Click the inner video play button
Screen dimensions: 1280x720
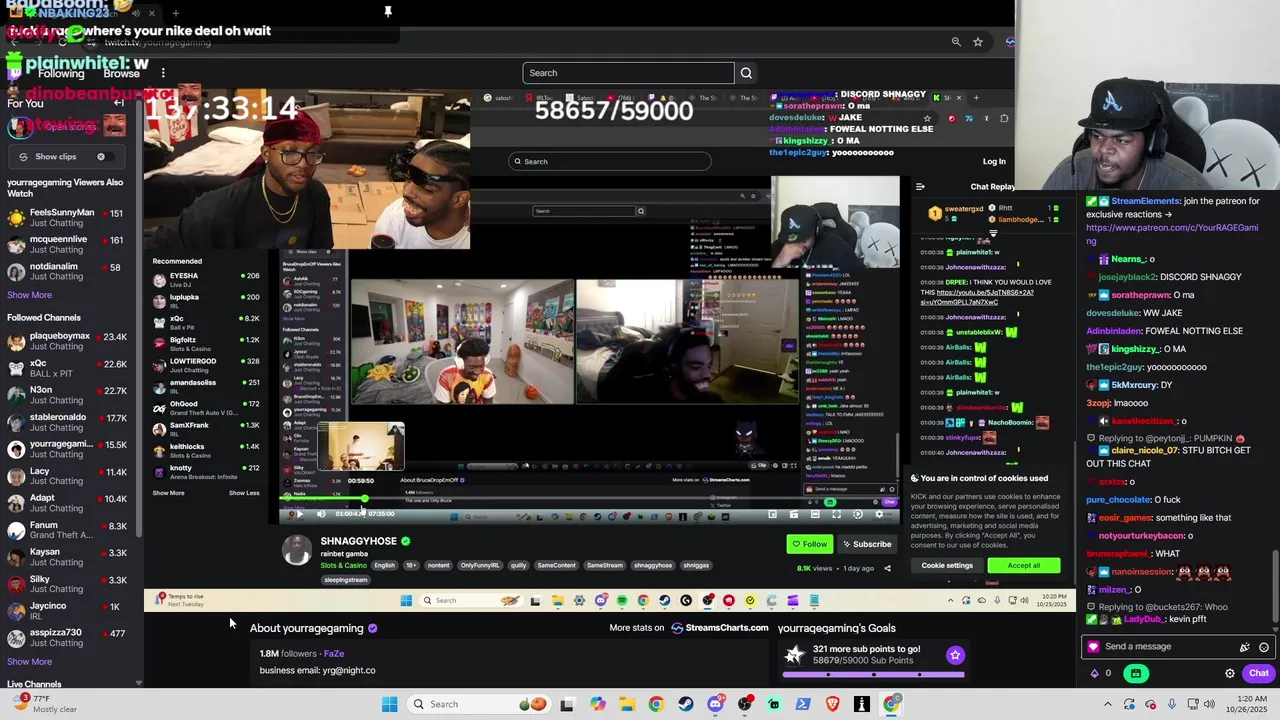[300, 514]
